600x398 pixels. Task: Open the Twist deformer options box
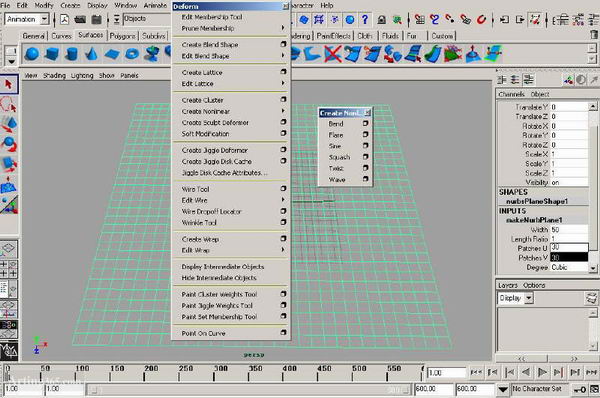(x=365, y=168)
